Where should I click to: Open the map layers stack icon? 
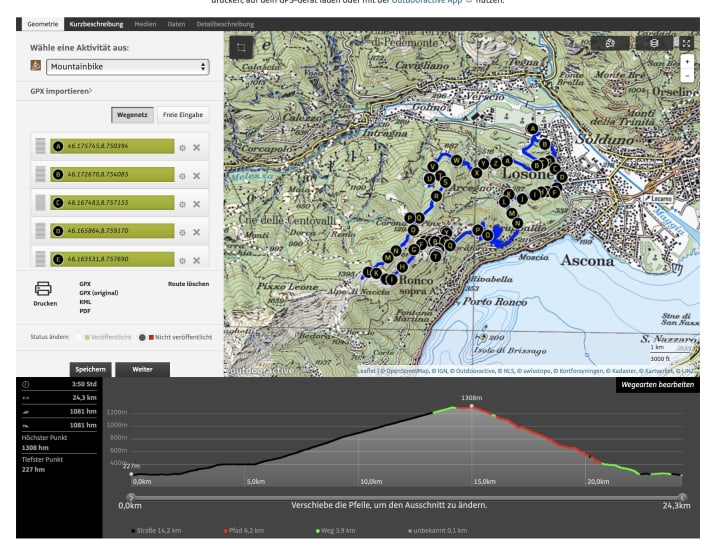tap(653, 43)
